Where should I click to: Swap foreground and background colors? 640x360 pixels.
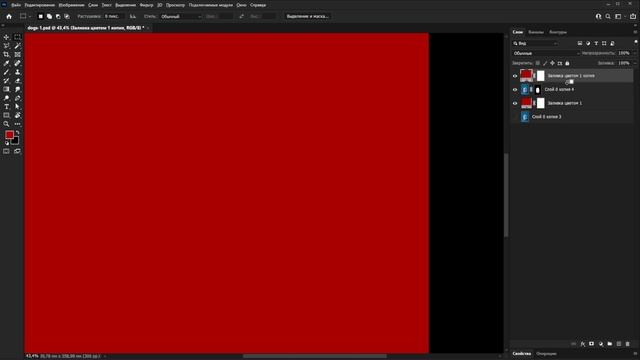click(x=17, y=133)
